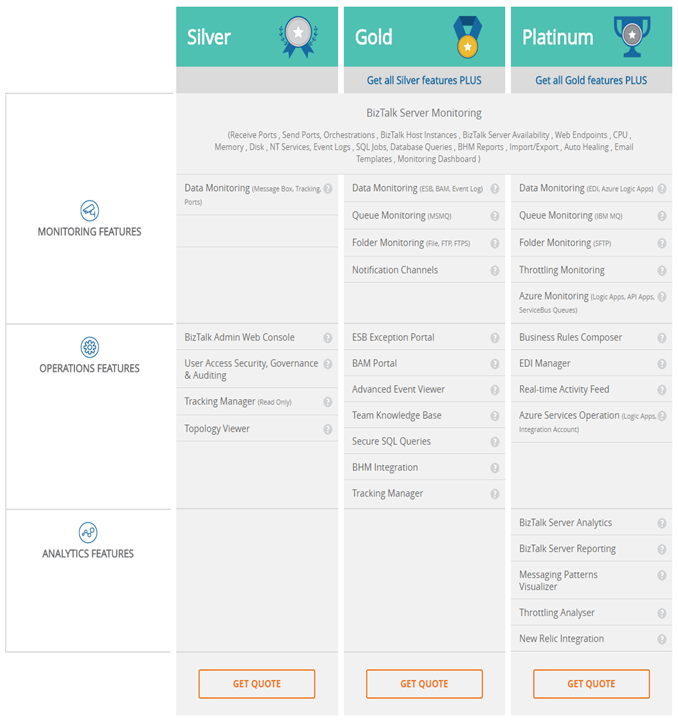Open help icon beside Notification Channels
The height and width of the screenshot is (720, 678).
pos(495,270)
